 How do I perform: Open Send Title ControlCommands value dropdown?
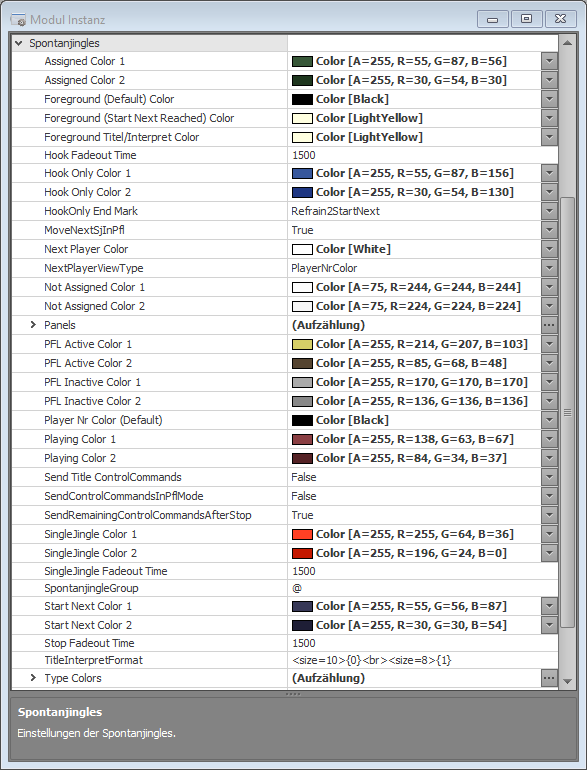point(549,477)
